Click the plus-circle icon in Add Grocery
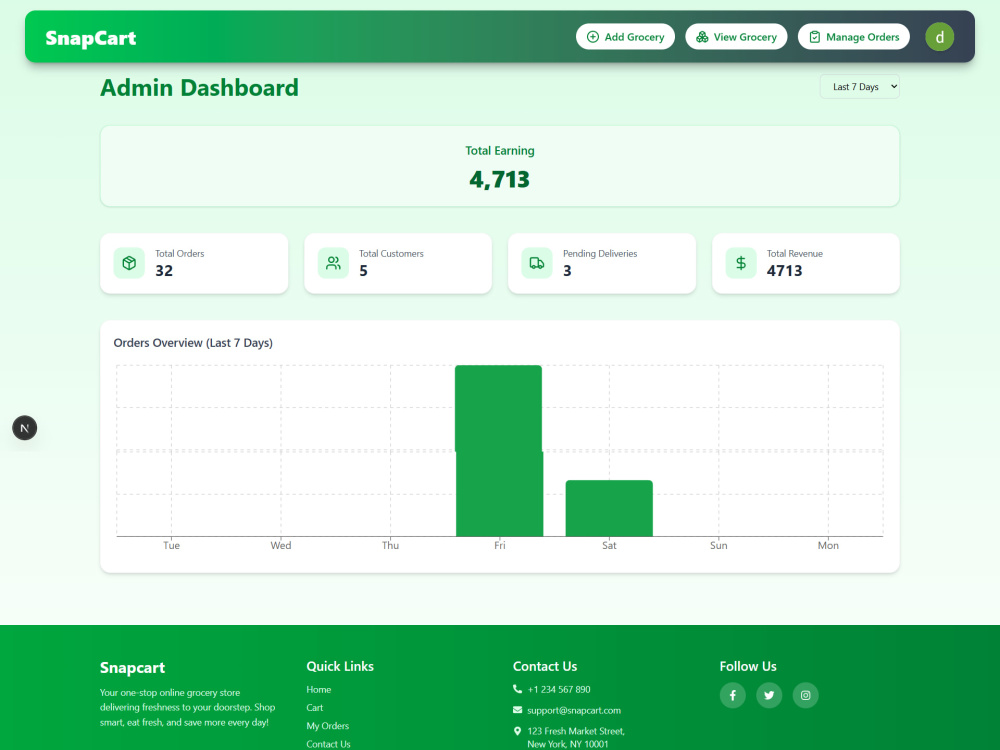 coord(592,37)
